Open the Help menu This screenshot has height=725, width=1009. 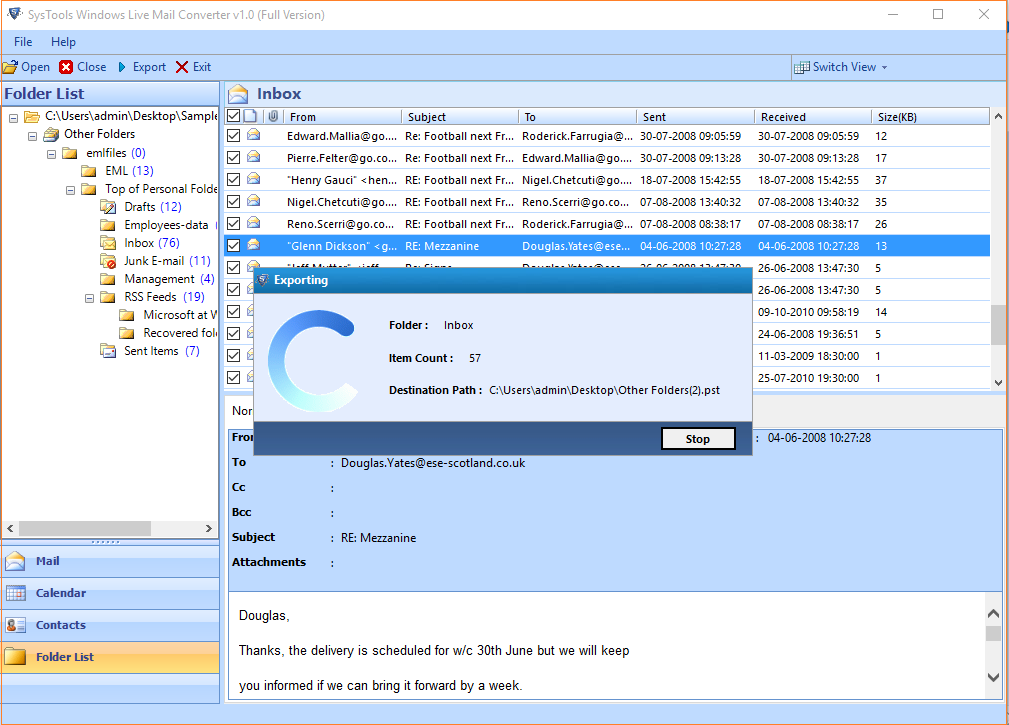pos(63,42)
